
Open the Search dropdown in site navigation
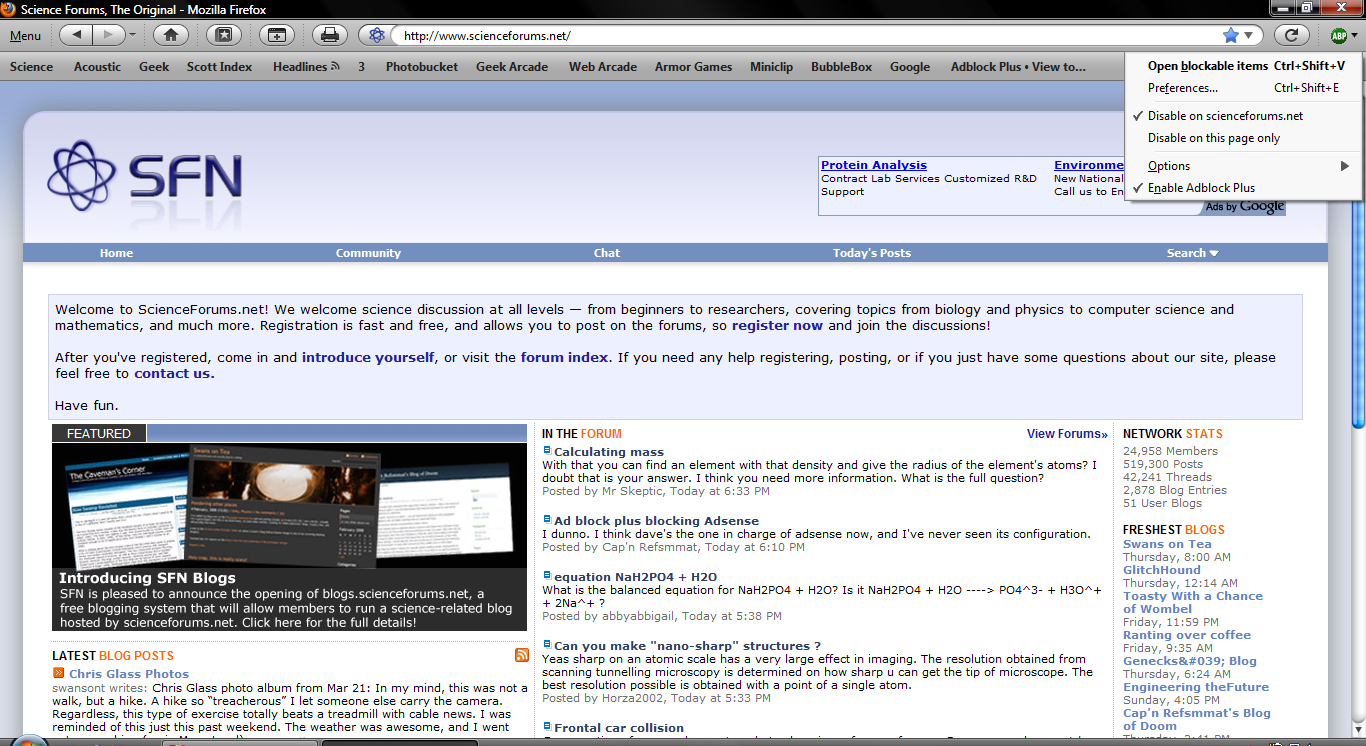(x=1192, y=253)
